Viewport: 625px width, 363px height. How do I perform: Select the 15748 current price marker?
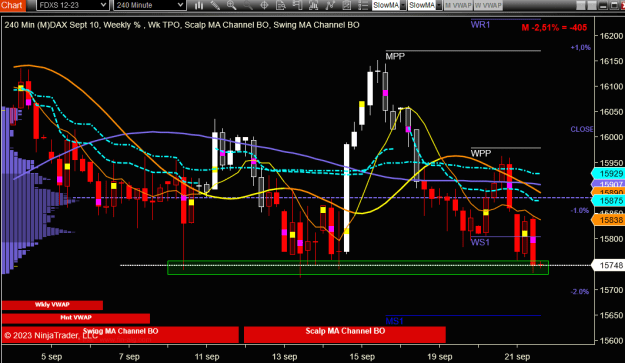608,265
